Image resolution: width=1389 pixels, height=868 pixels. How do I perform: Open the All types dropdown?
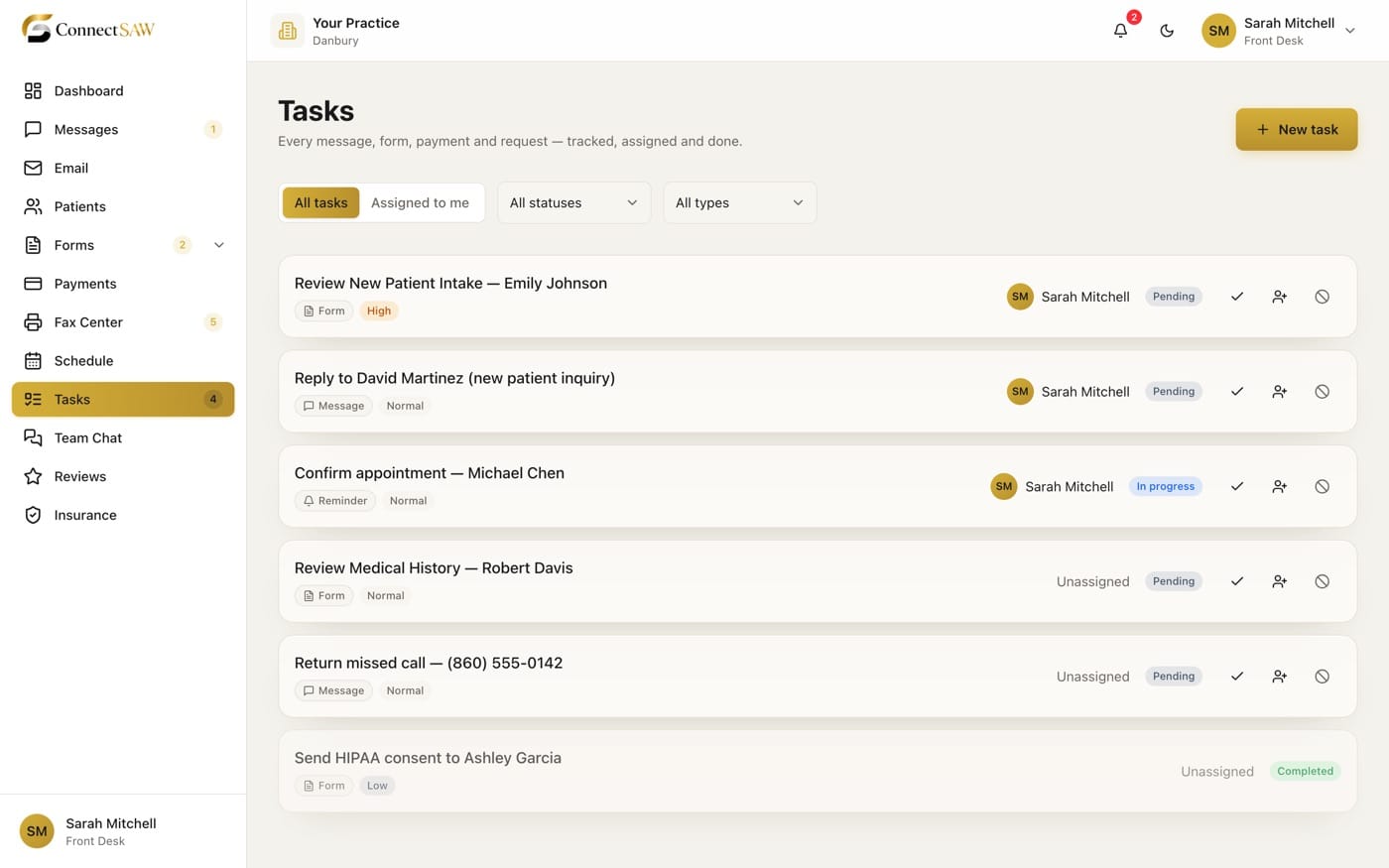tap(740, 202)
